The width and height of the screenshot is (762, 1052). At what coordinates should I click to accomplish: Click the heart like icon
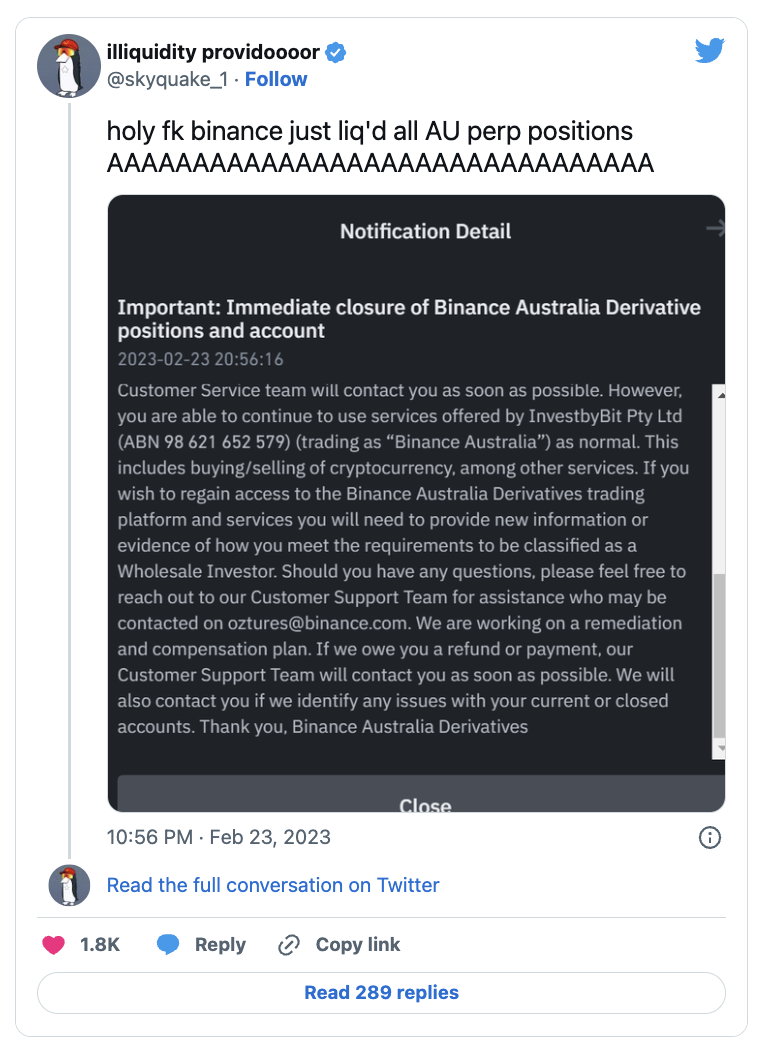(x=54, y=944)
